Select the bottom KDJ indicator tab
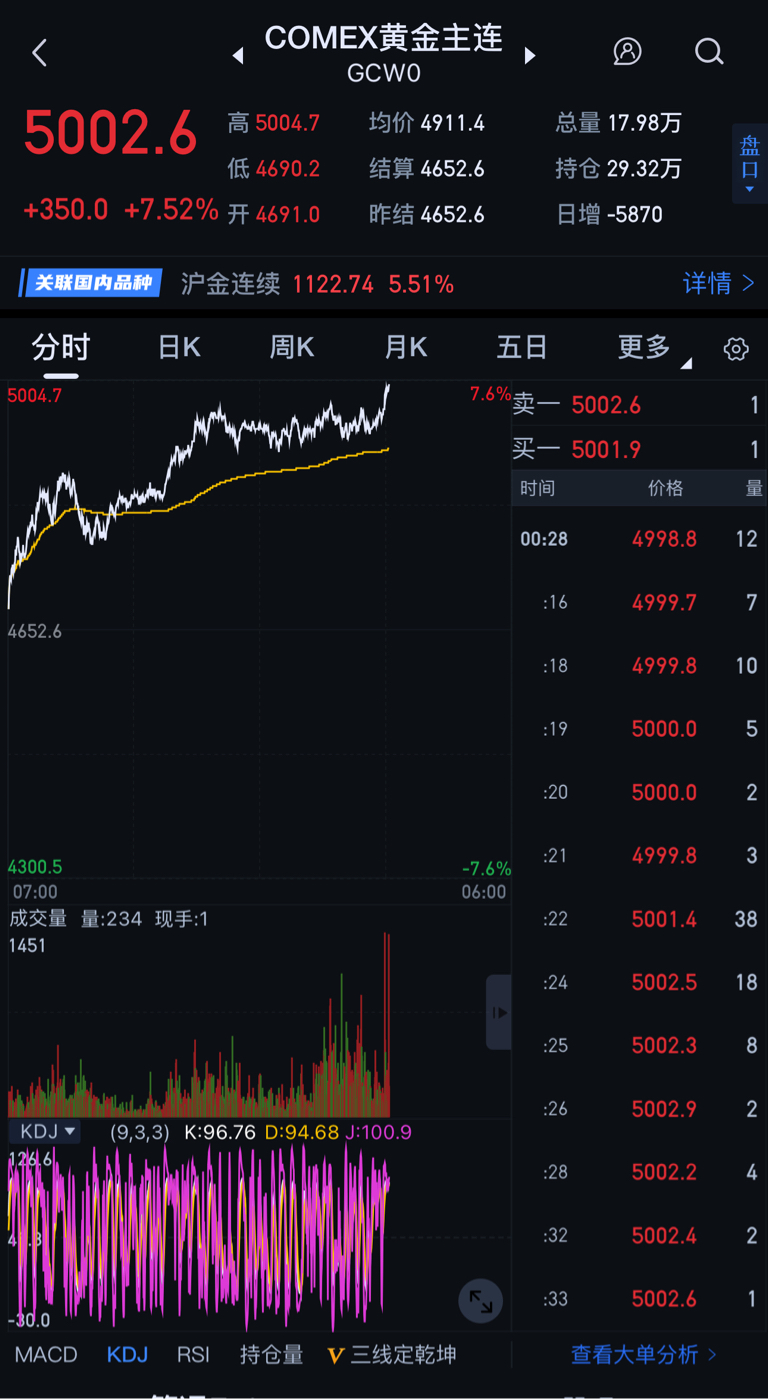768x1399 pixels. (127, 1355)
